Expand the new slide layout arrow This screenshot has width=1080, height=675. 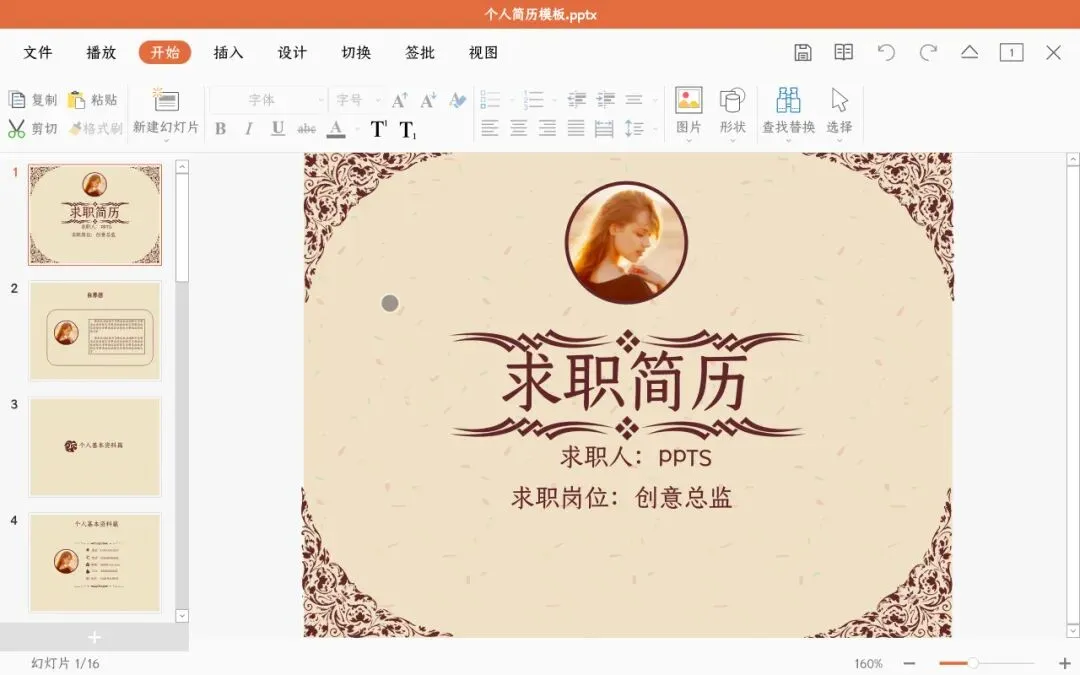pyautogui.click(x=166, y=140)
